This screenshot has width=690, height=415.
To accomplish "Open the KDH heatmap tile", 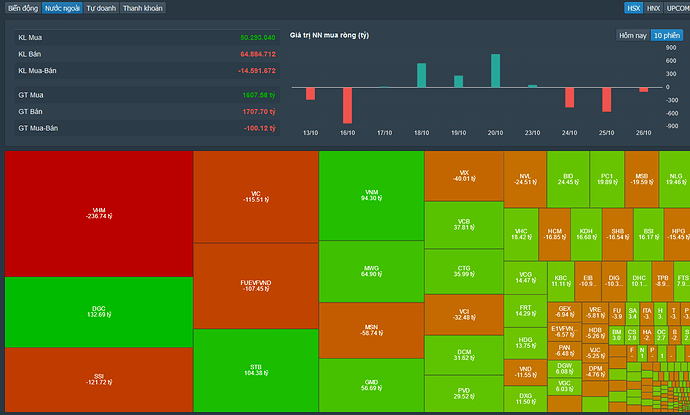I will 586,235.
